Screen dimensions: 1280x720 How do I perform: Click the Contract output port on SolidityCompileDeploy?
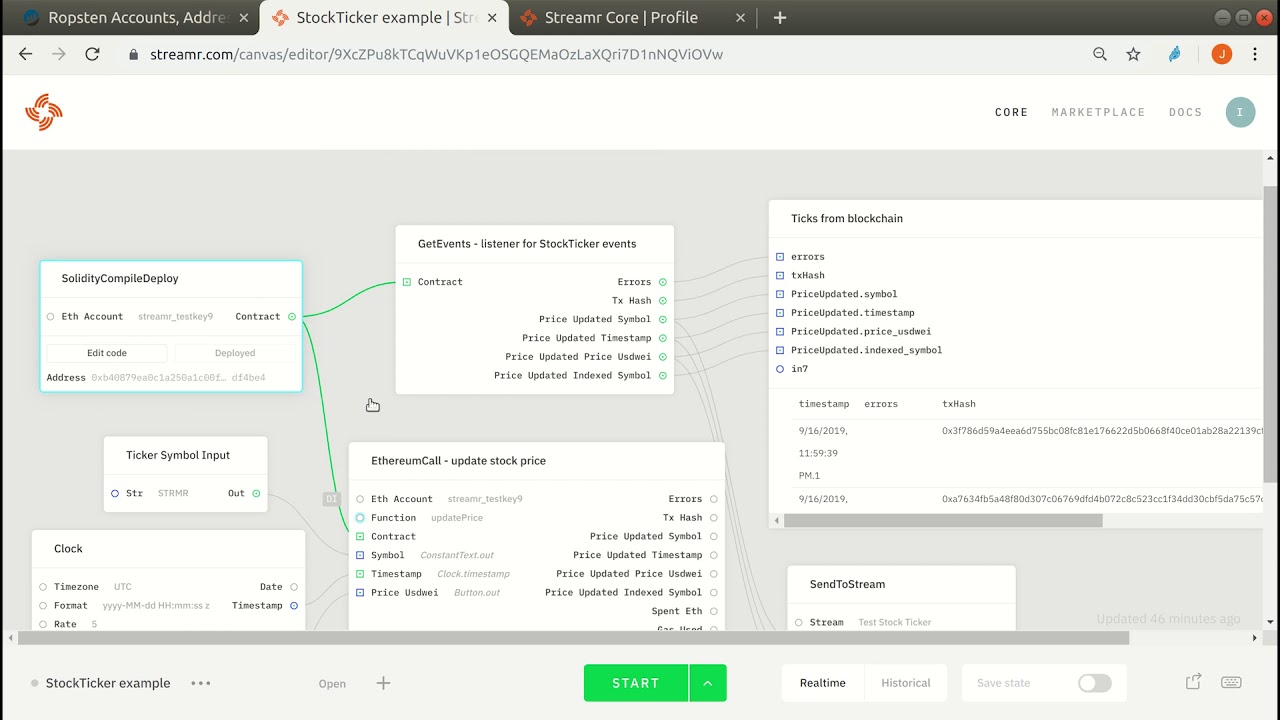click(292, 317)
